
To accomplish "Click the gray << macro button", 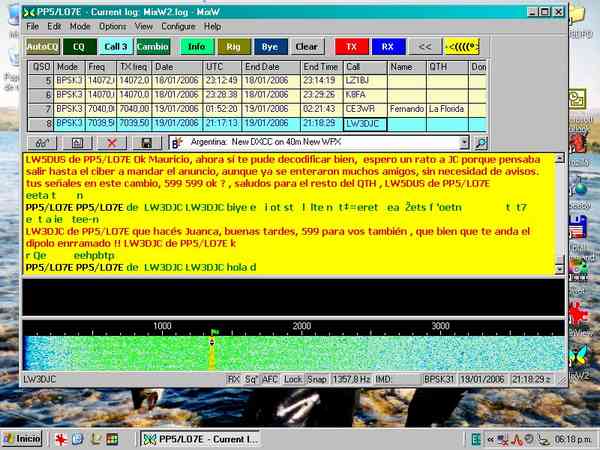I will tap(425, 47).
